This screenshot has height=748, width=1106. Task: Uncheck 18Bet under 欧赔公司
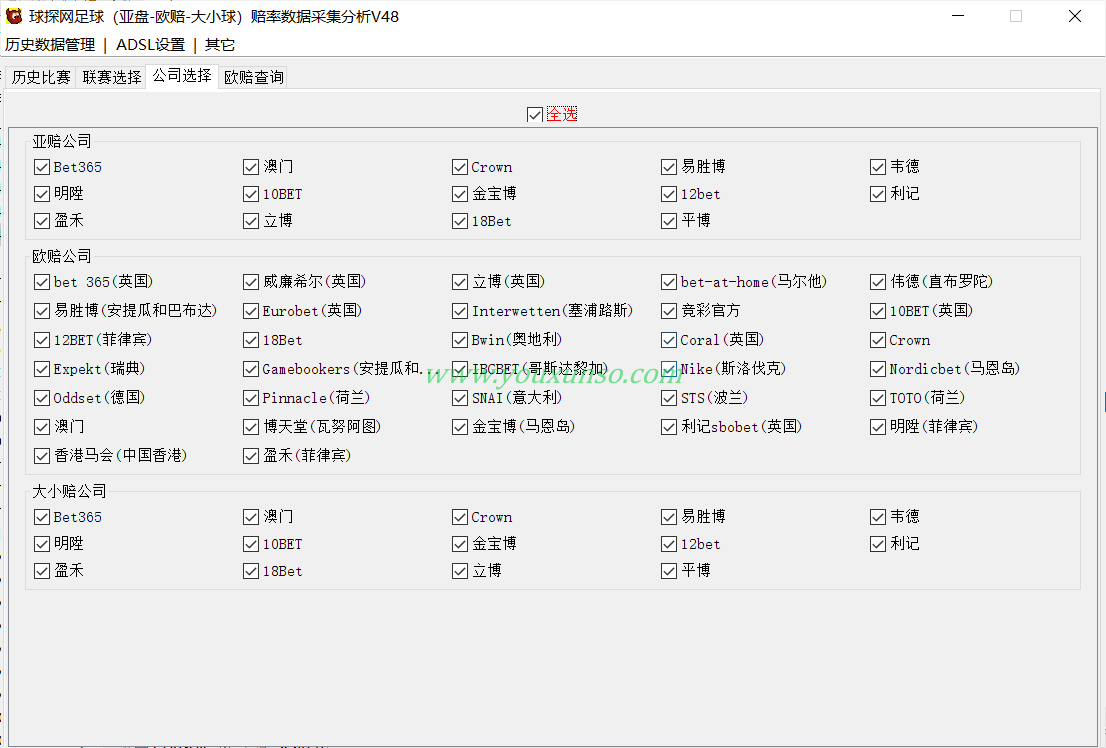click(250, 340)
